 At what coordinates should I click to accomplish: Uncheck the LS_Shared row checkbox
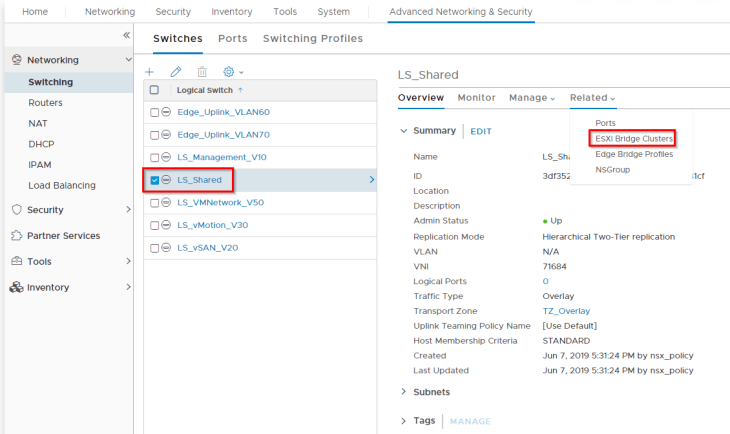(154, 180)
